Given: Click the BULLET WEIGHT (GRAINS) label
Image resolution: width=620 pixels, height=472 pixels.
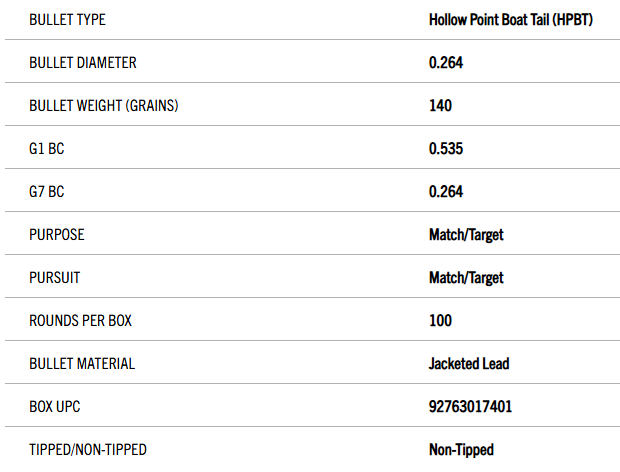Looking at the screenshot, I should point(104,105).
